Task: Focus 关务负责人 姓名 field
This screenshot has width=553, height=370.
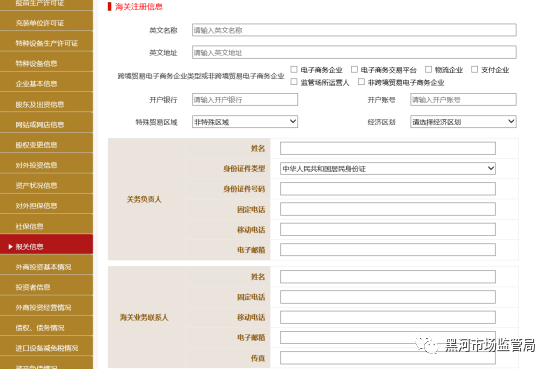Action: (388, 148)
